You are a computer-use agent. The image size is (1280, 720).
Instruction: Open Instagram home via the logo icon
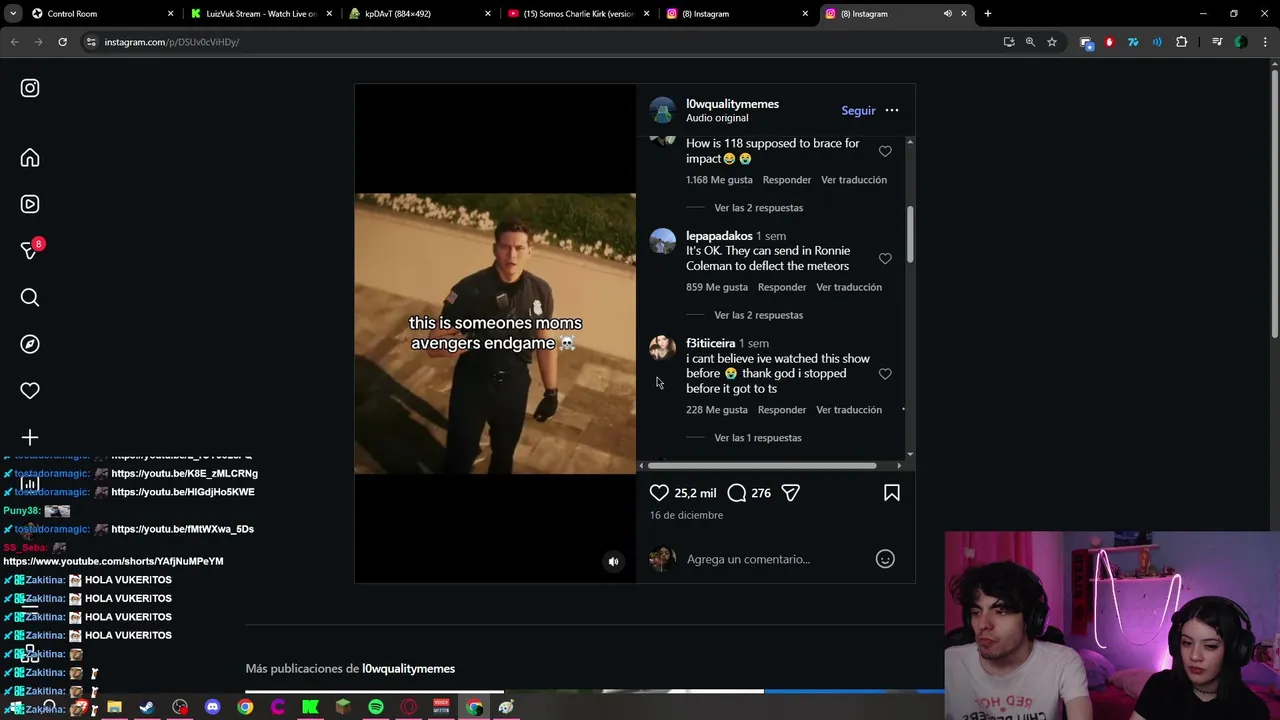click(30, 88)
